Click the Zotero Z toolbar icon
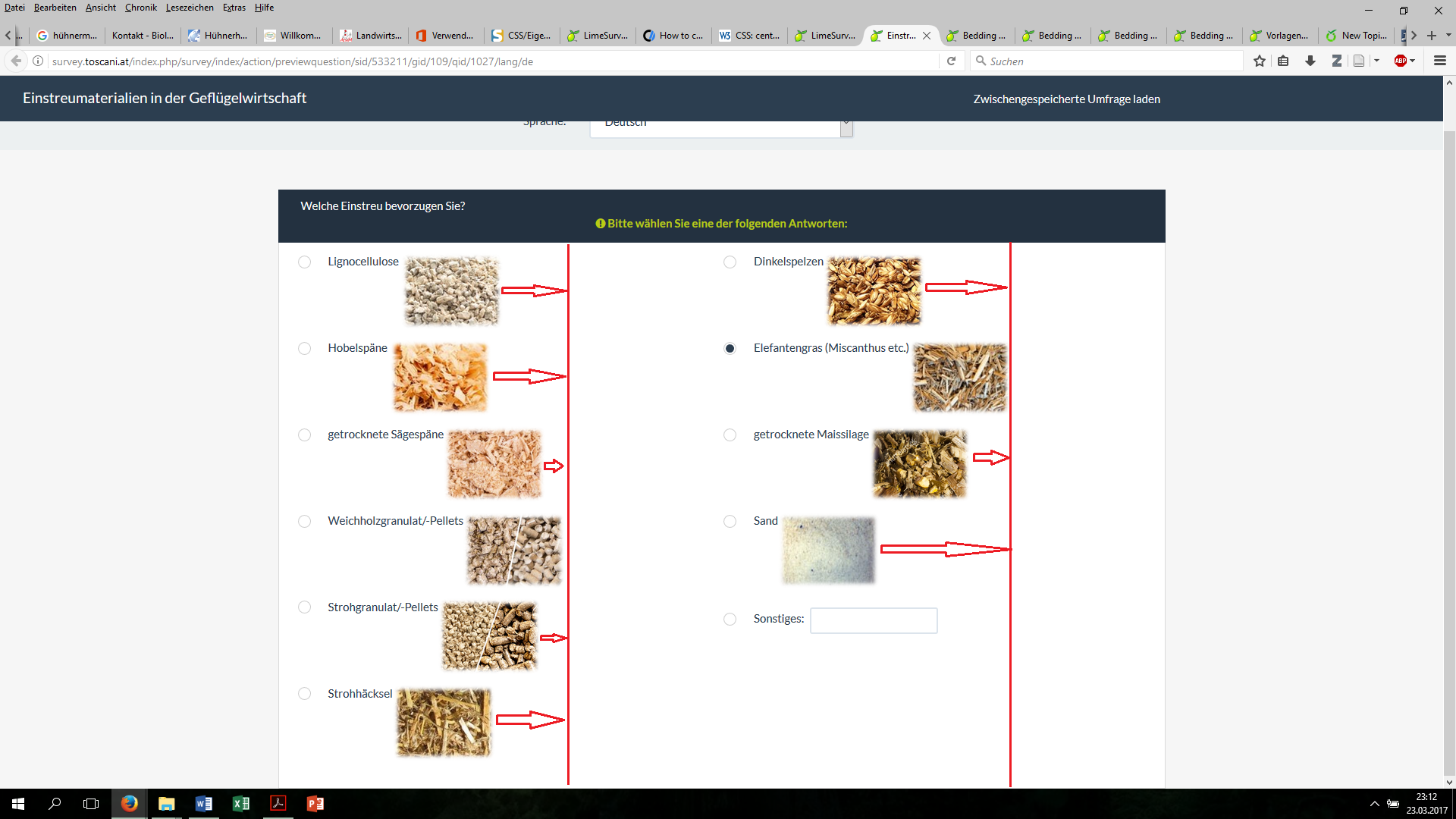This screenshot has width=1456, height=819. tap(1336, 61)
